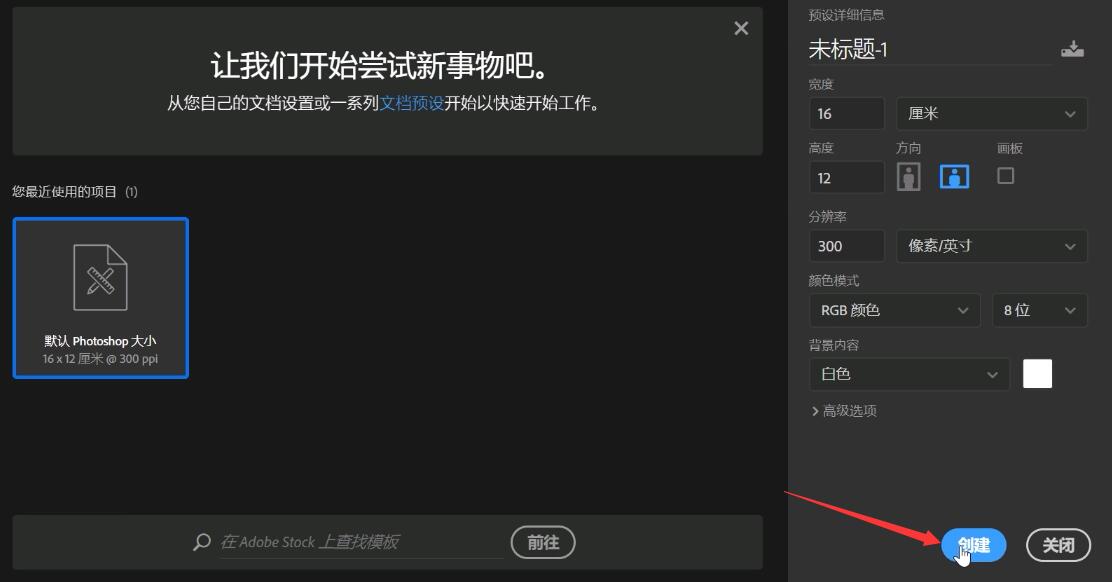Select landscape orientation icon
The width and height of the screenshot is (1112, 582).
tap(955, 177)
